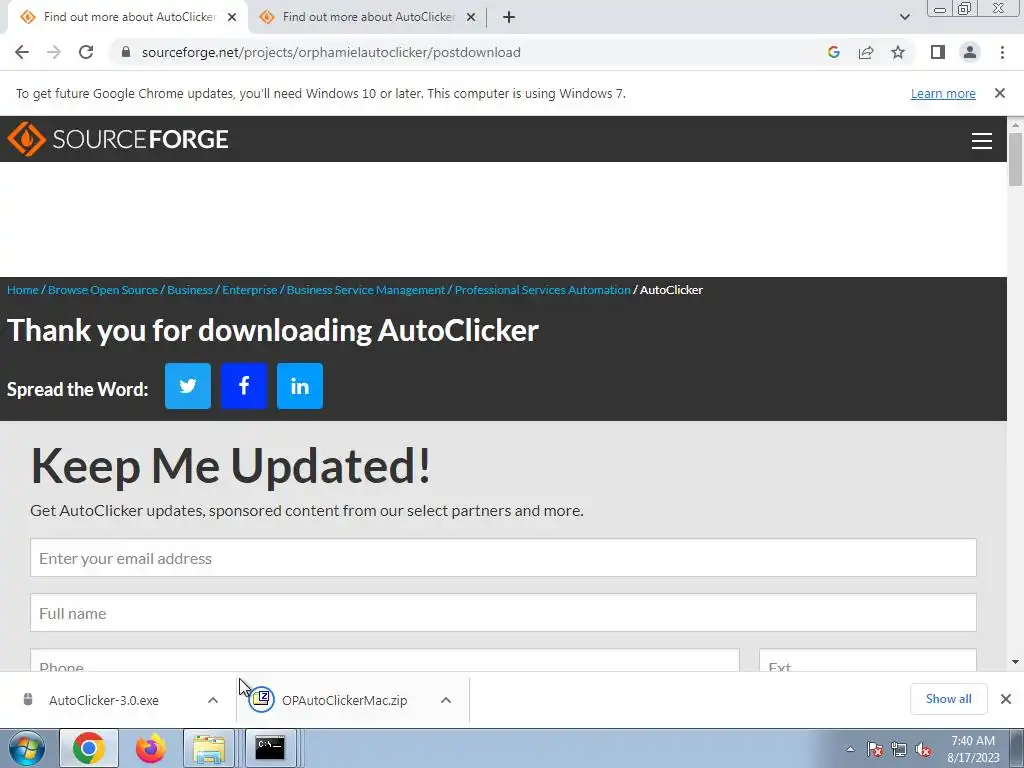Open Command Prompt from taskbar

pyautogui.click(x=270, y=748)
